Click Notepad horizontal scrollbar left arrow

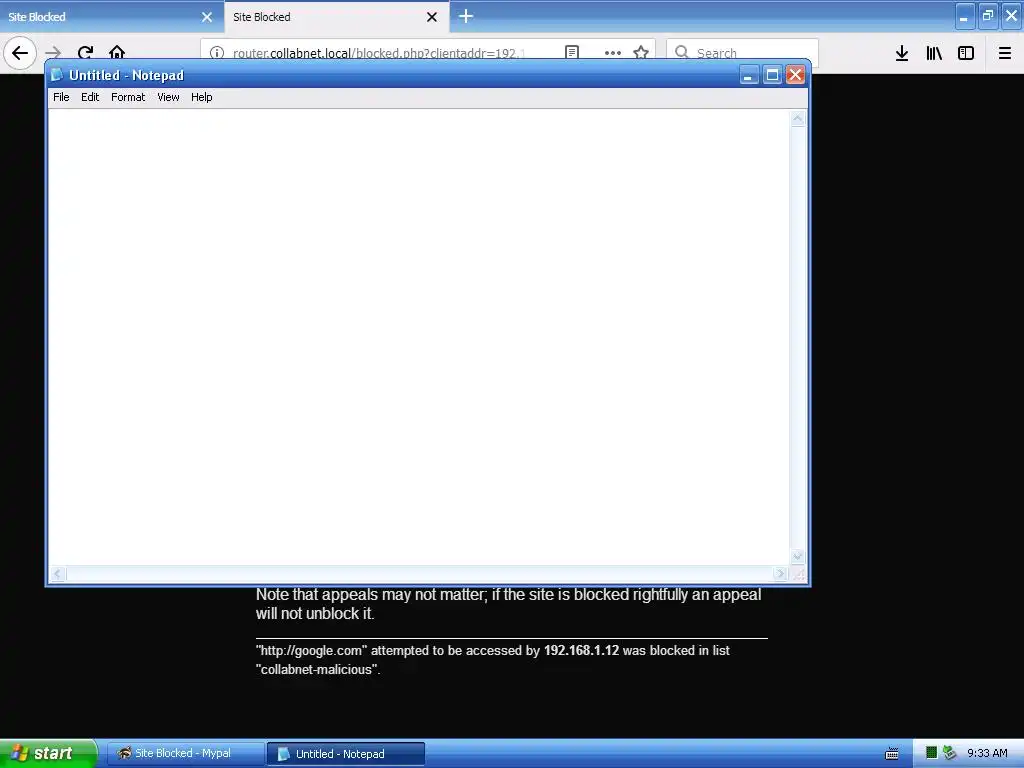point(57,574)
